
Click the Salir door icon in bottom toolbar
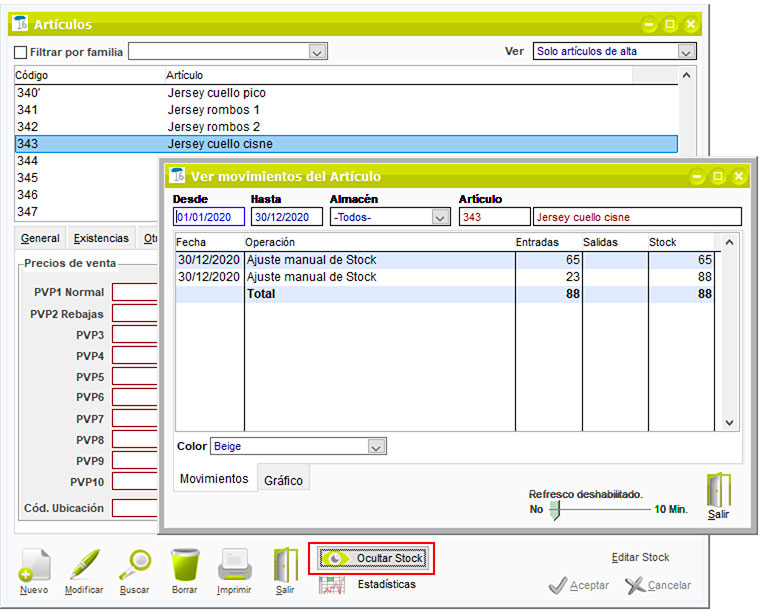285,567
